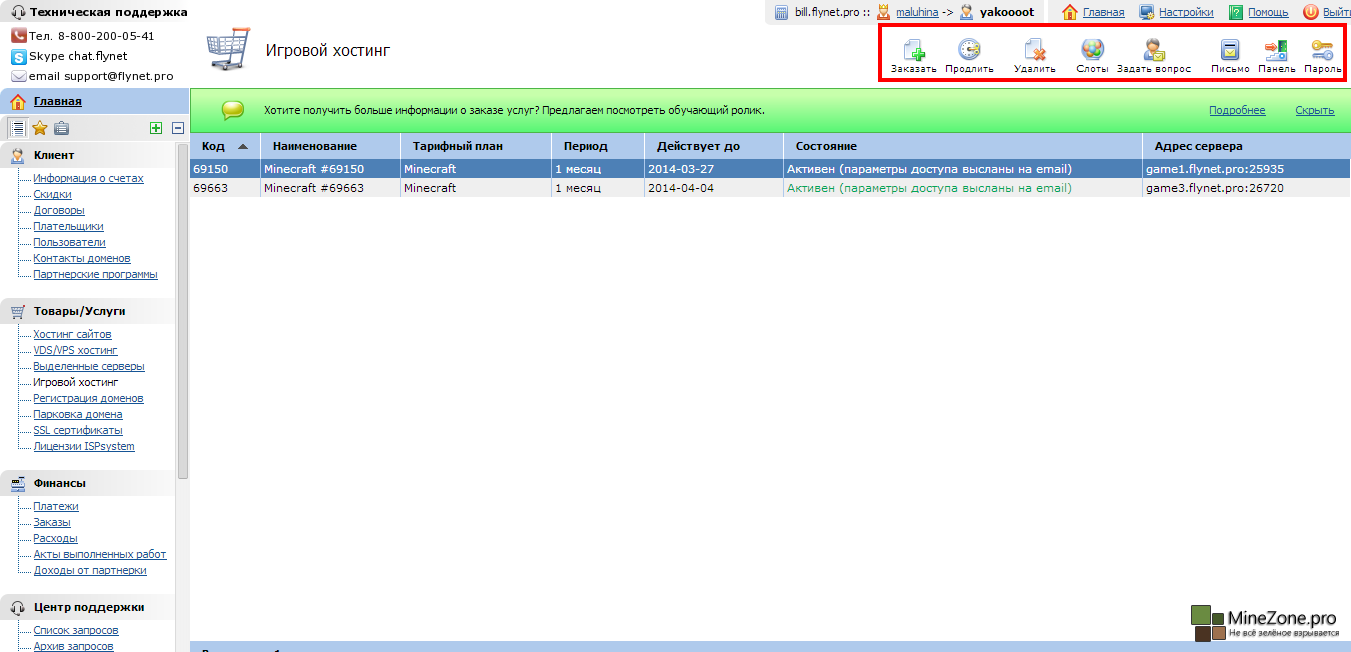
Task: Collapse all menu sections with minus icon
Action: click(x=178, y=128)
